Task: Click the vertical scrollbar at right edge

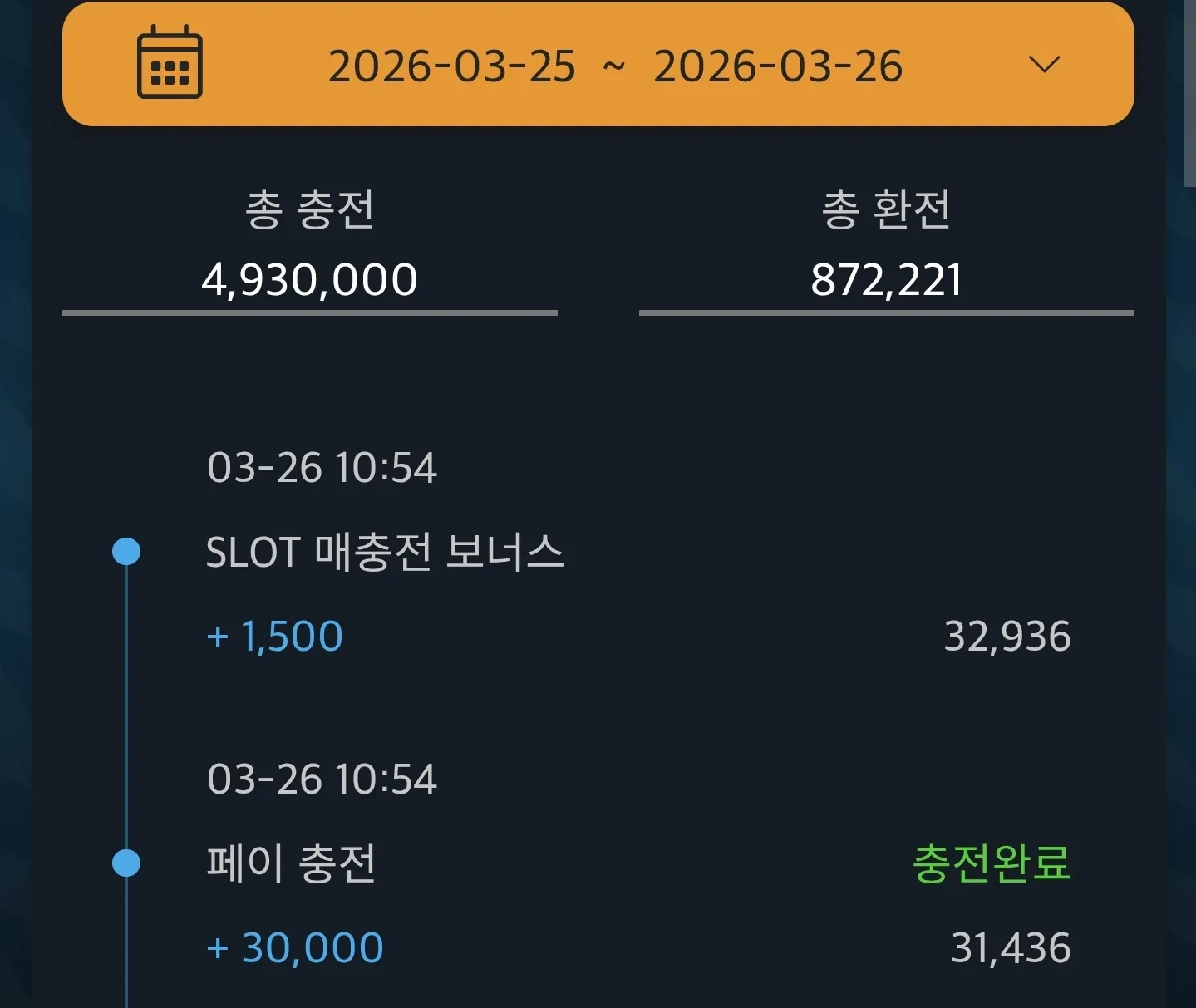Action: (x=1189, y=93)
